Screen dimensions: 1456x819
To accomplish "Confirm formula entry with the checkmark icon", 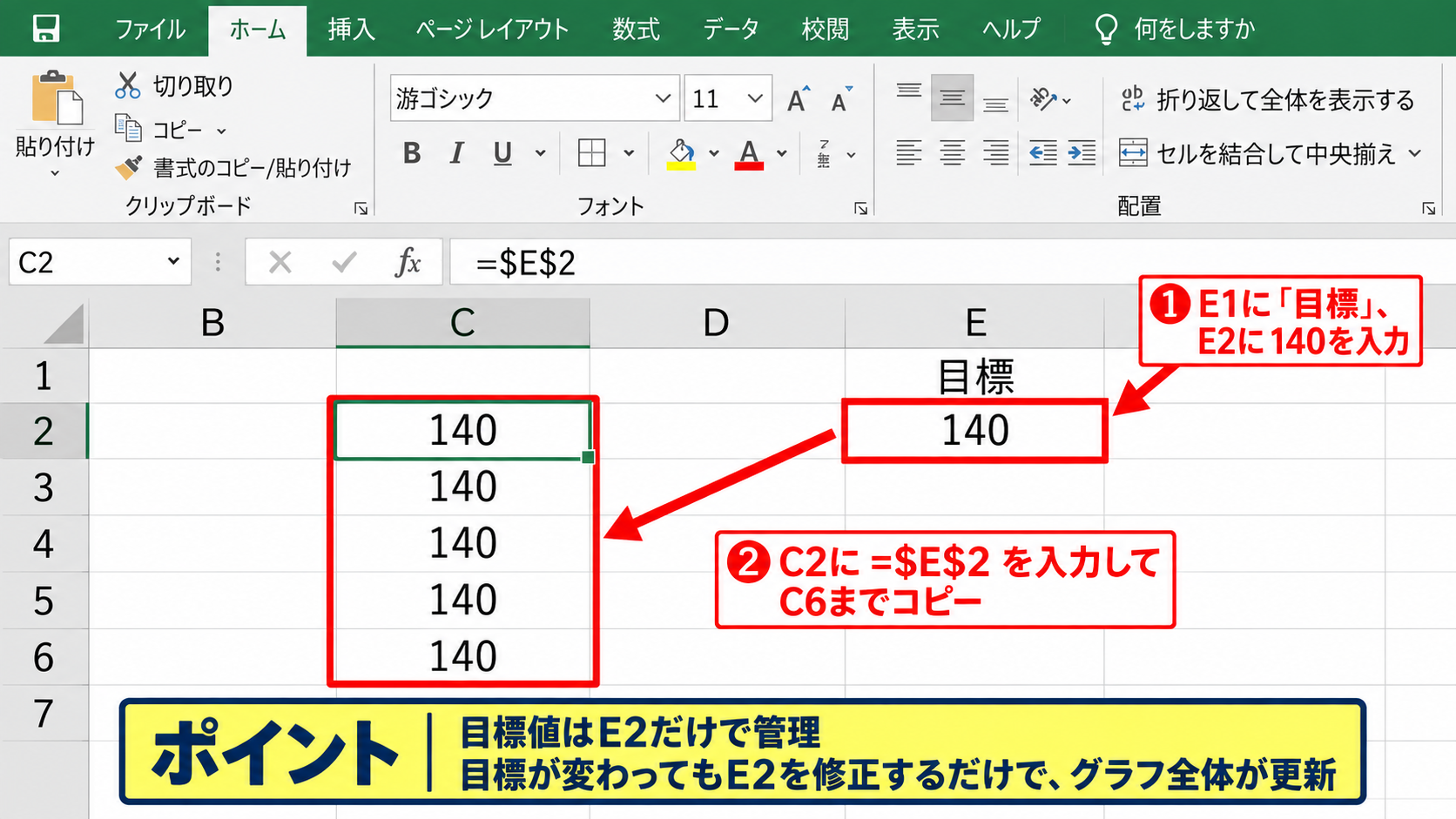I will 345,261.
